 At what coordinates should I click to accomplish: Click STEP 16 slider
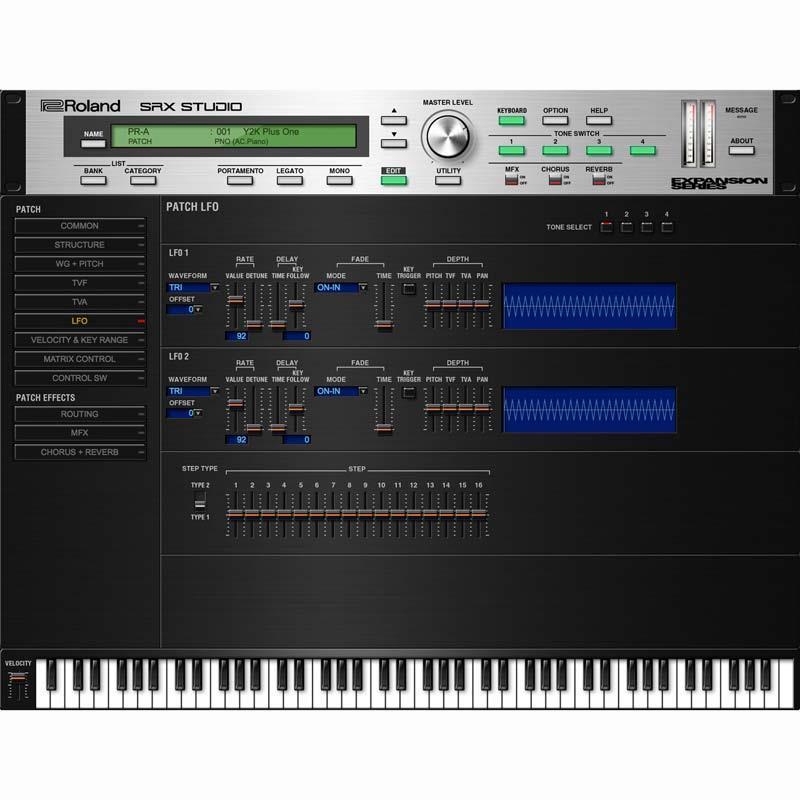(x=479, y=514)
